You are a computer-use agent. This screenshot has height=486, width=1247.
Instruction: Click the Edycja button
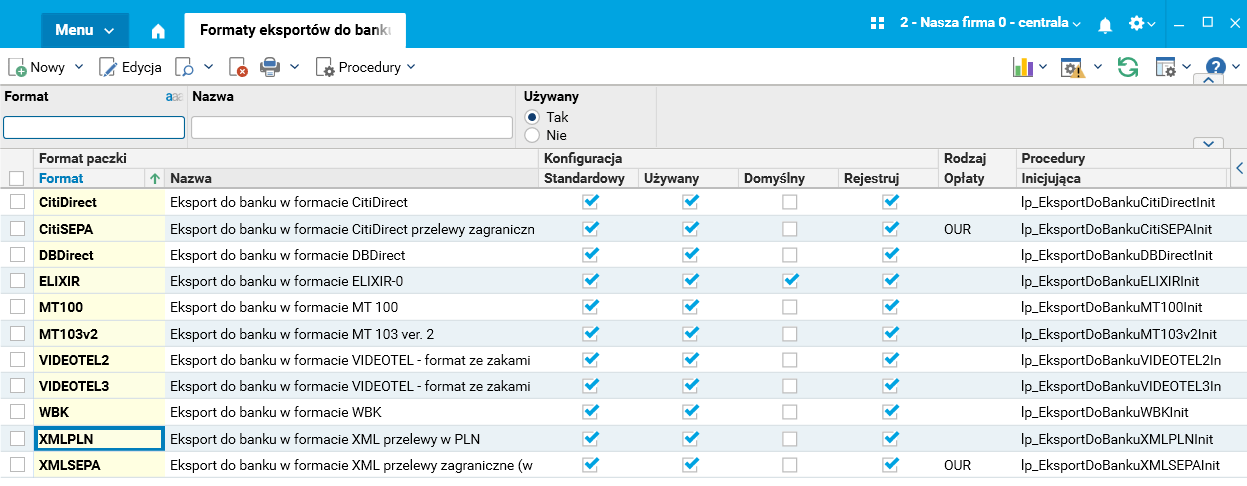pos(131,68)
